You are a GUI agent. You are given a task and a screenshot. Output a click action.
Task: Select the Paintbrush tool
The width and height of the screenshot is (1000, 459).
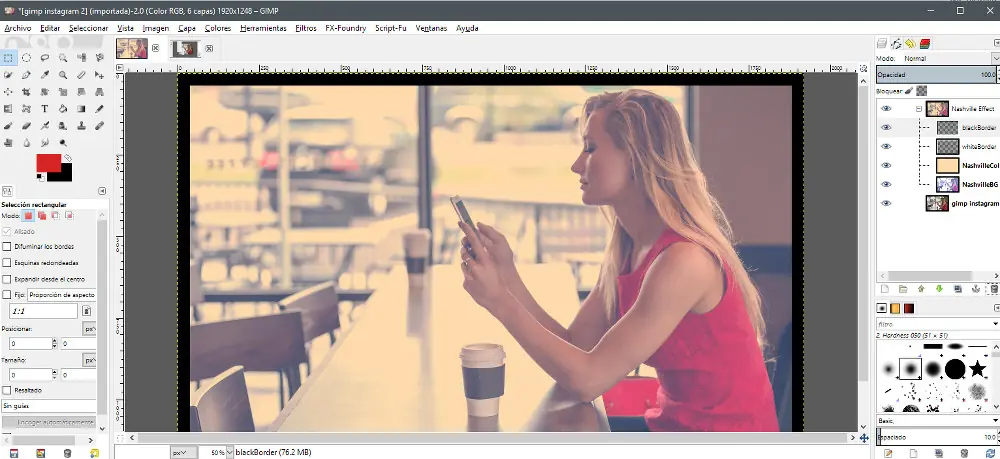[x=8, y=126]
